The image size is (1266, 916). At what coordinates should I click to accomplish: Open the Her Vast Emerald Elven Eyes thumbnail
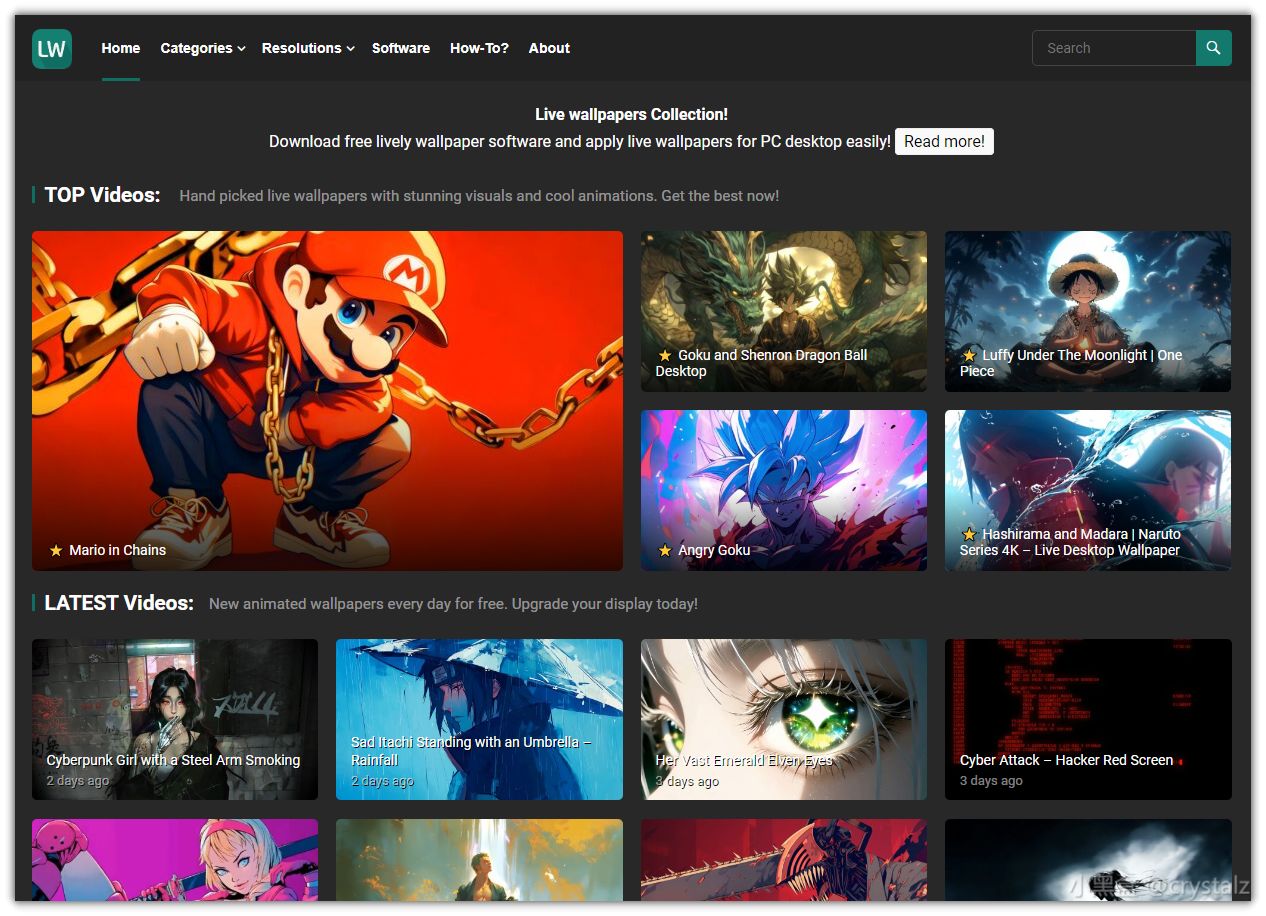[x=784, y=719]
